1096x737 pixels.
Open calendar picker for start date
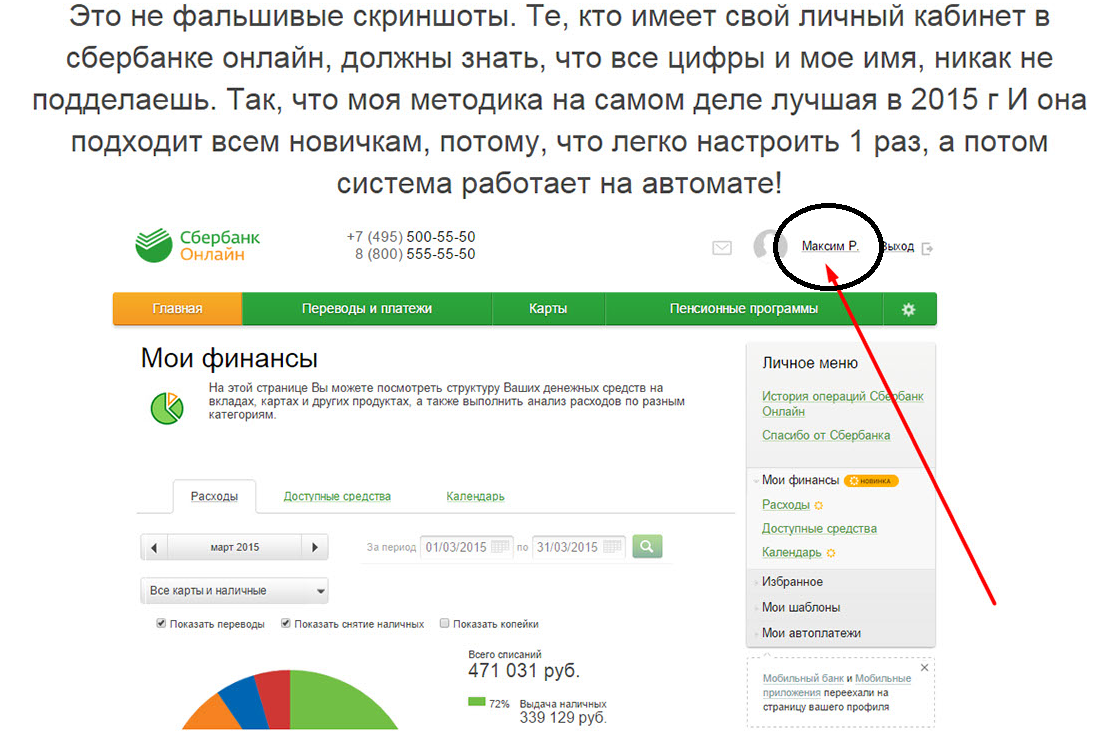500,547
